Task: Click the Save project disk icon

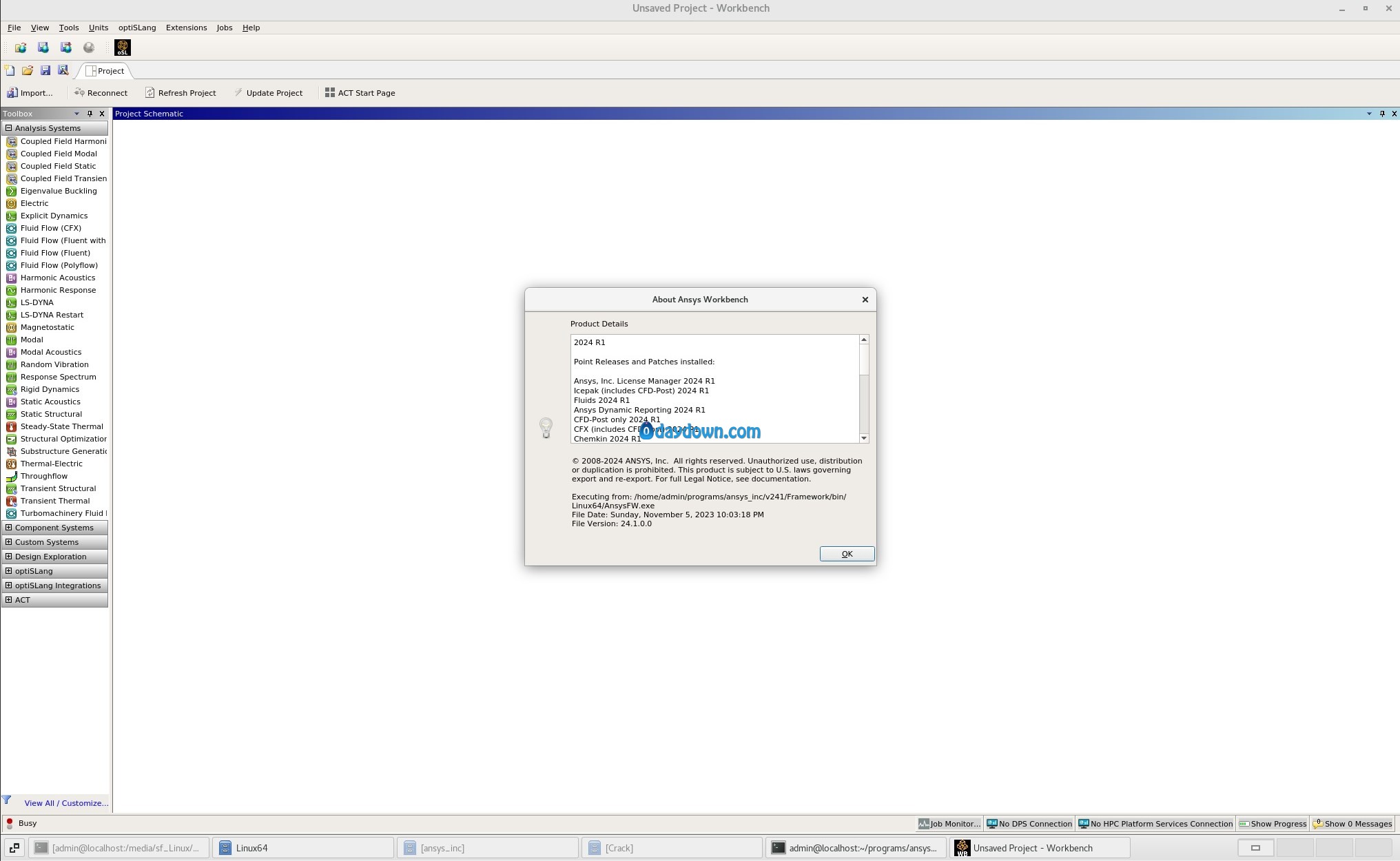Action: (x=45, y=70)
